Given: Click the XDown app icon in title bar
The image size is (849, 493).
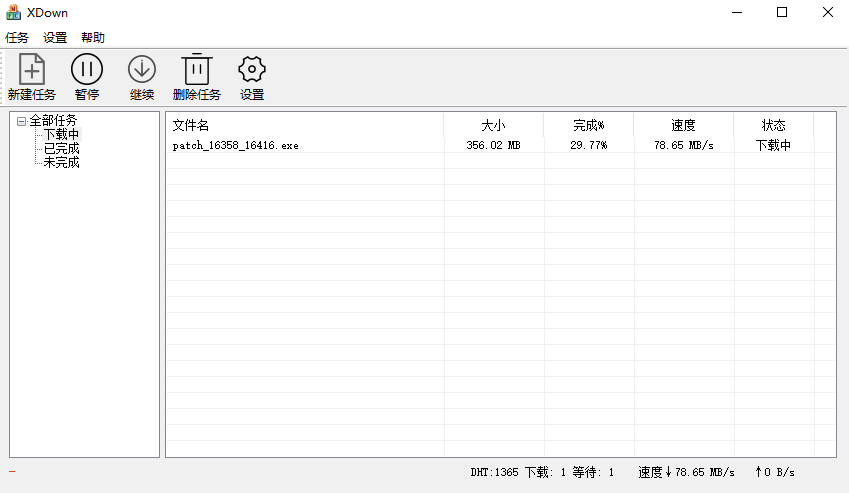Looking at the screenshot, I should (x=13, y=12).
